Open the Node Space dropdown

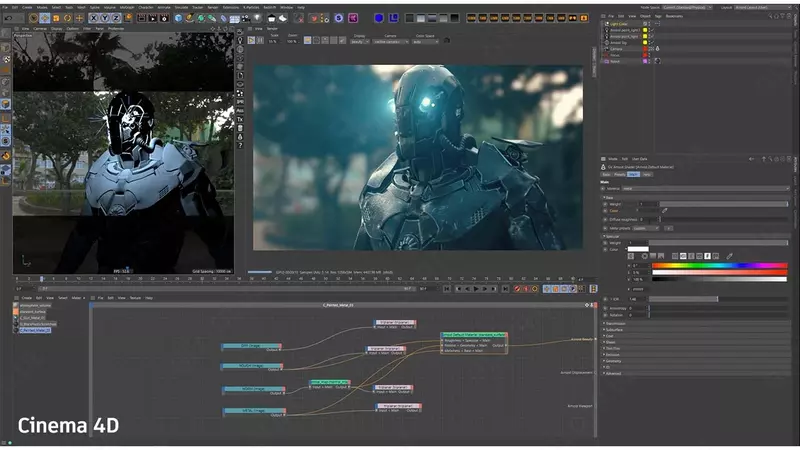point(686,8)
